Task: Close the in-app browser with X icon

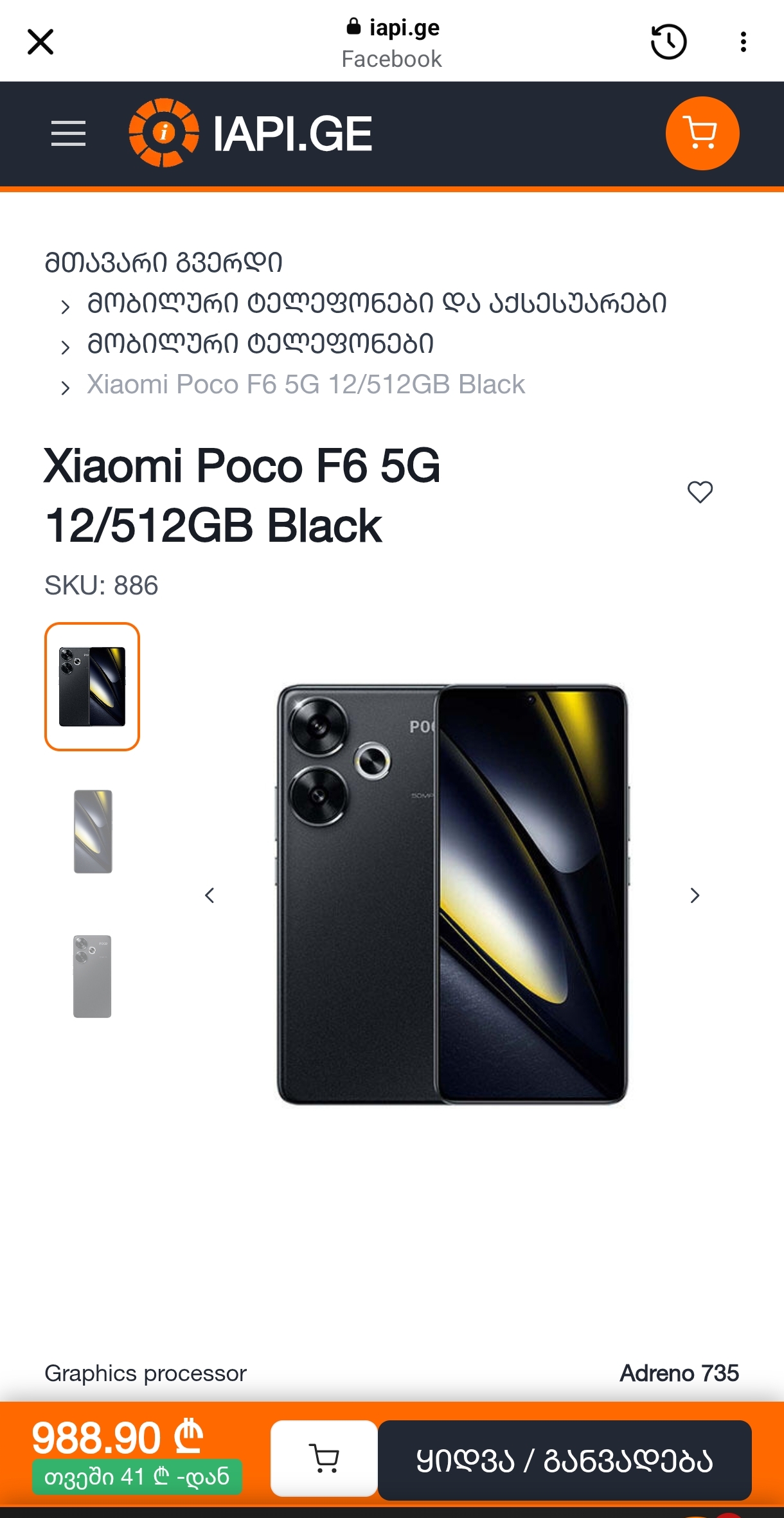Action: [40, 42]
